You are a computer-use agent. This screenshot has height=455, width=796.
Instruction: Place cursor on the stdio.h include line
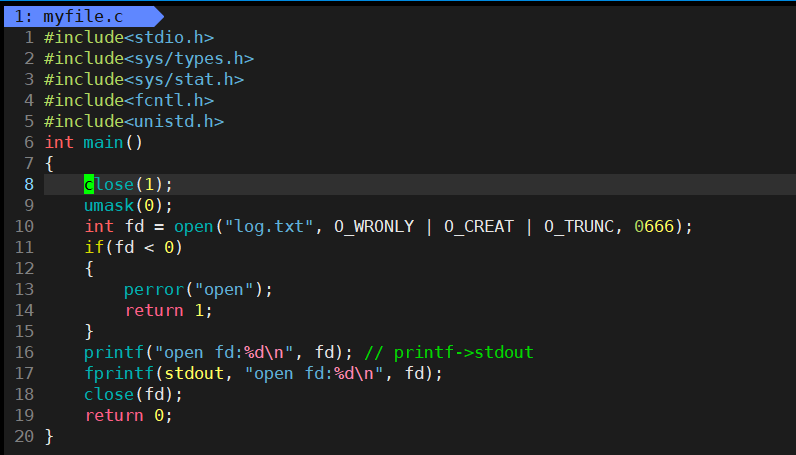129,38
